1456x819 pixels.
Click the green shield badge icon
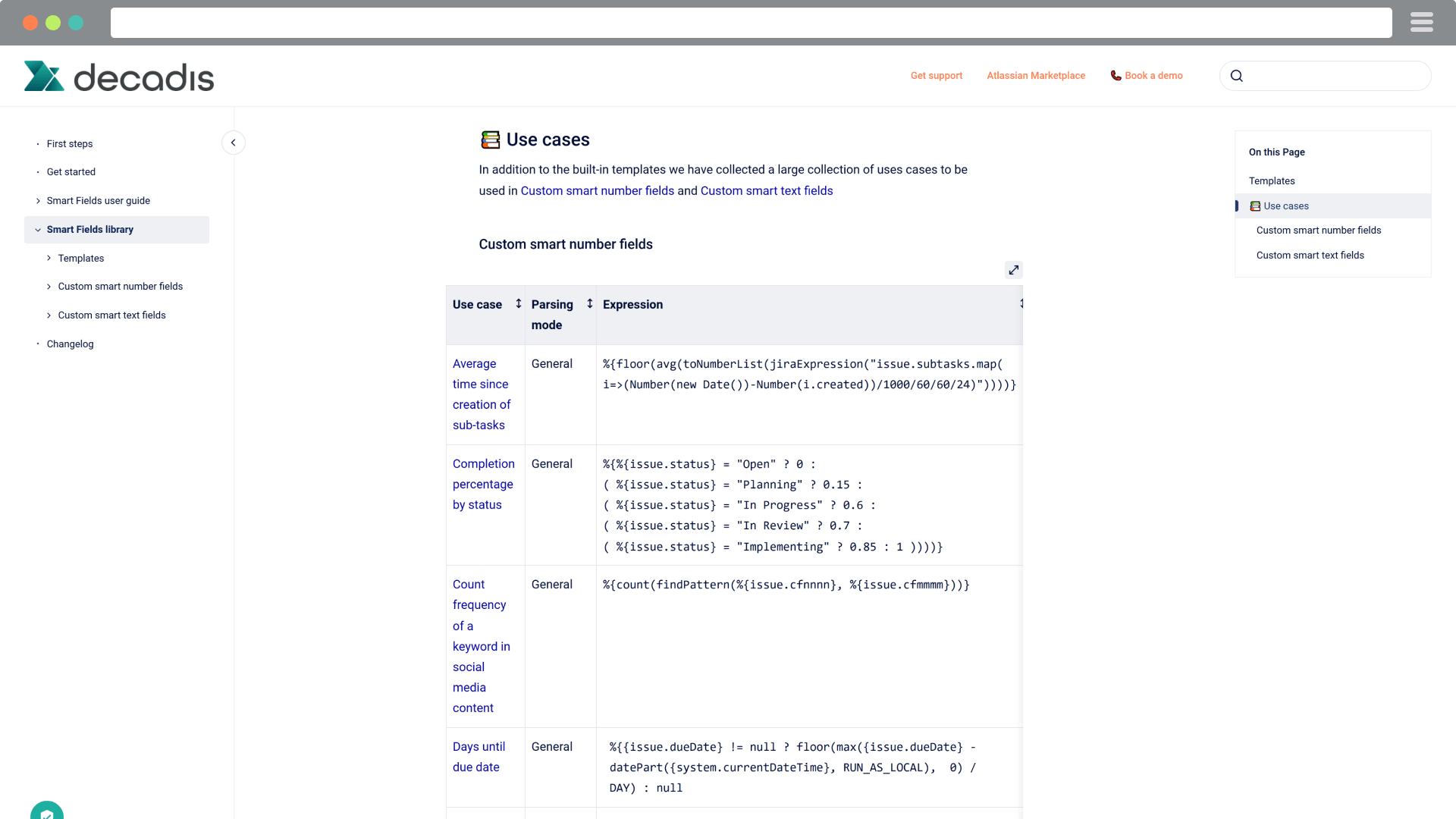tap(47, 812)
